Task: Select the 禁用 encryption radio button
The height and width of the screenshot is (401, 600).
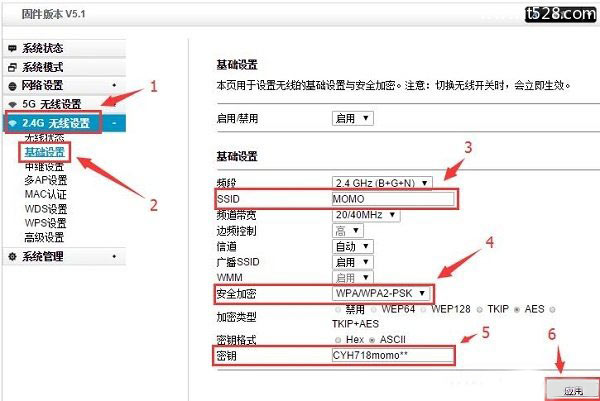Action: coord(338,310)
